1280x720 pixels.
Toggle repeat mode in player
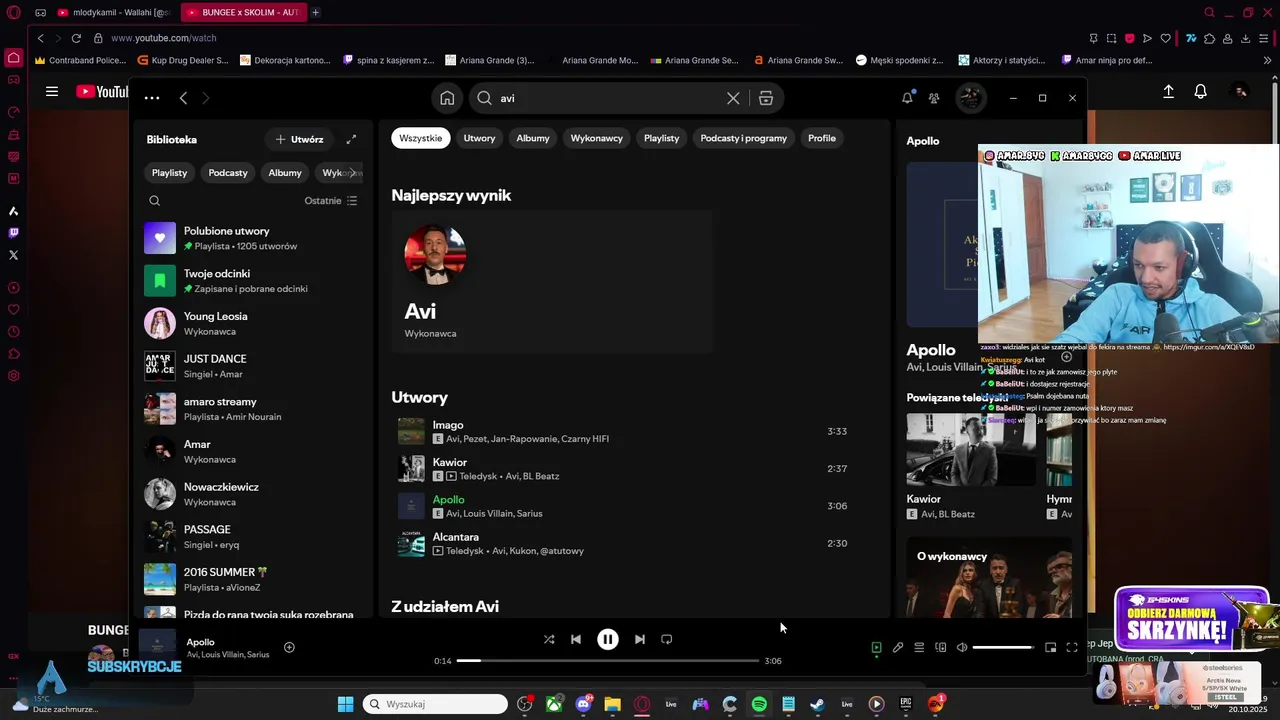[x=667, y=639]
